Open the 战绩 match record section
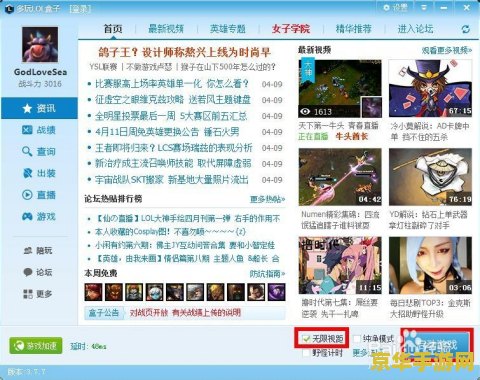The height and width of the screenshot is (380, 480). click(x=39, y=130)
